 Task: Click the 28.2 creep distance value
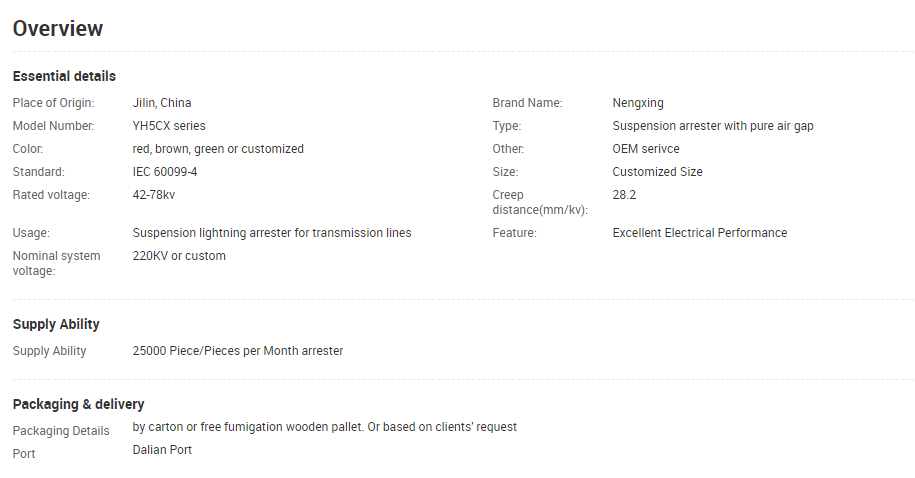(x=624, y=195)
